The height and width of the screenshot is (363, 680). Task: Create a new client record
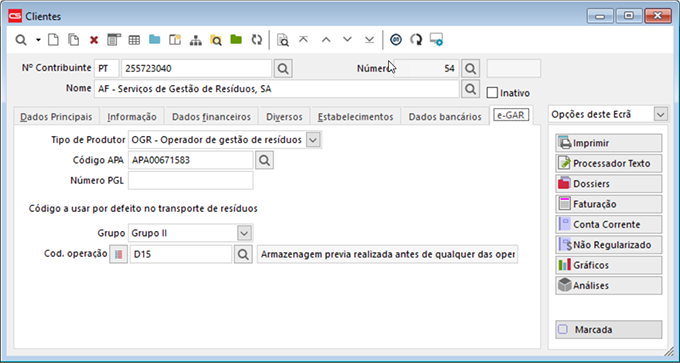point(53,40)
